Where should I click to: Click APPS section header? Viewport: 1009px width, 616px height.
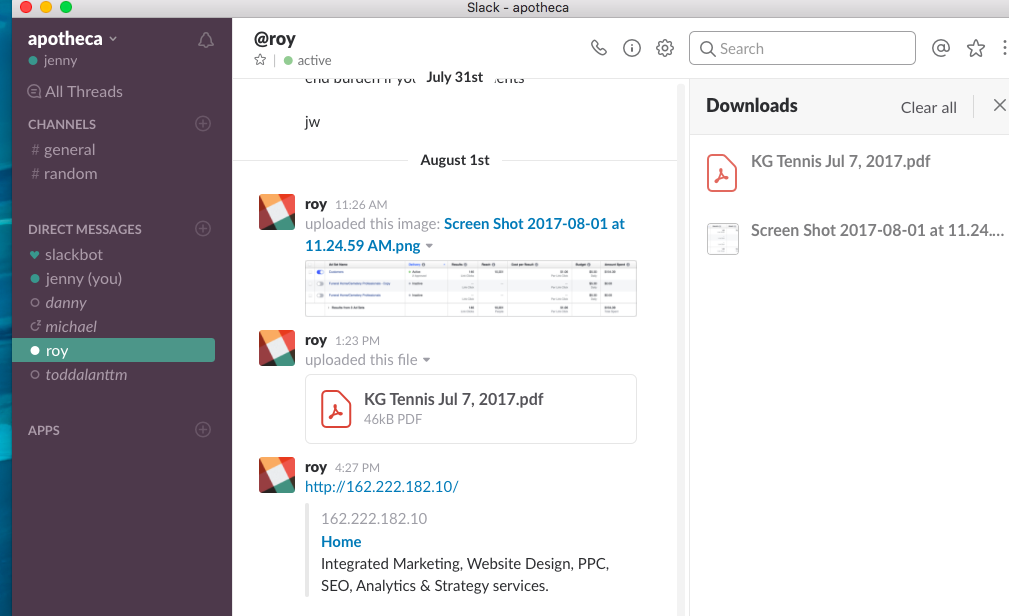(x=44, y=431)
